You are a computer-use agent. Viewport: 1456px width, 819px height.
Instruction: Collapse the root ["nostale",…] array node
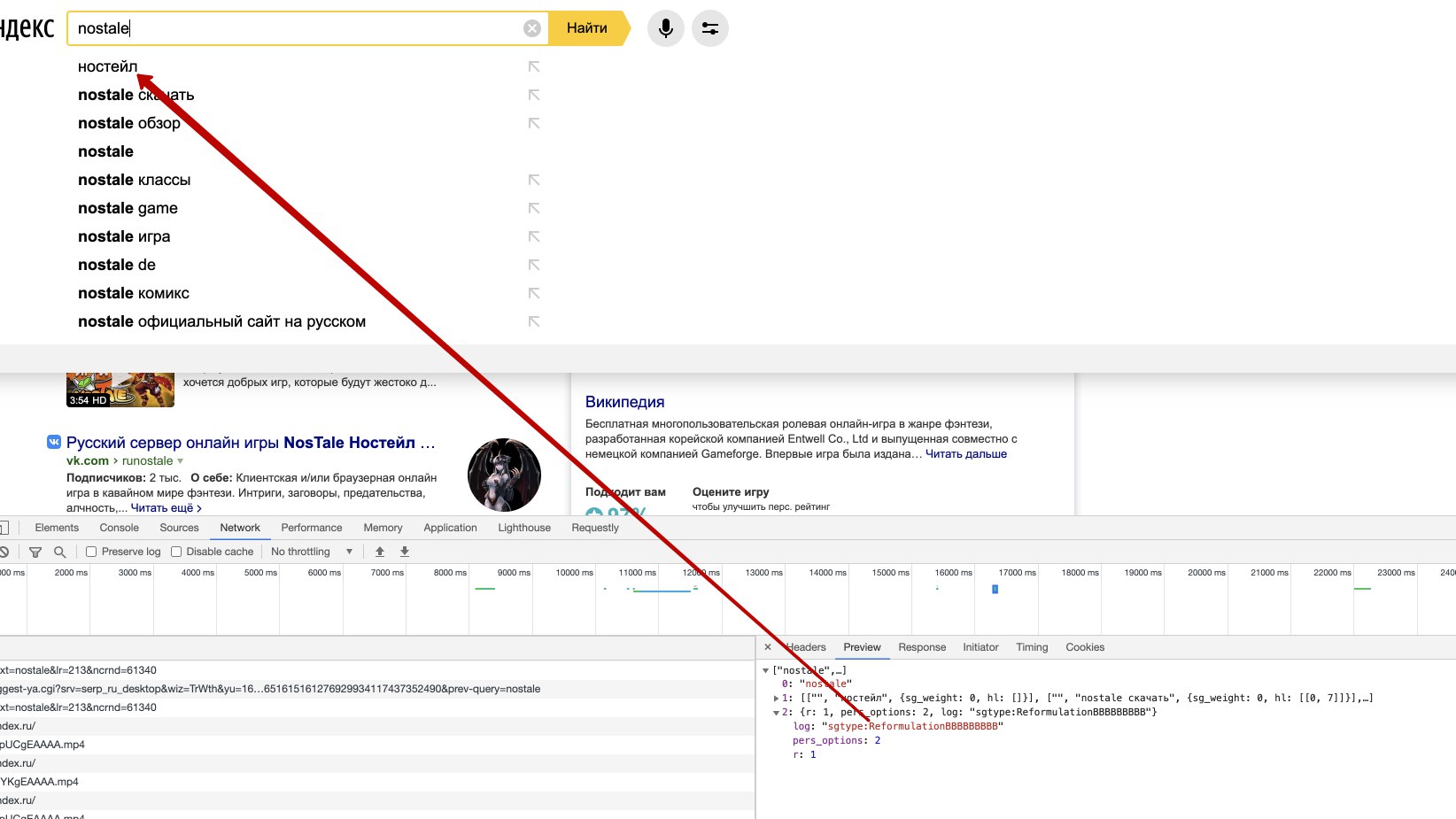(x=766, y=670)
